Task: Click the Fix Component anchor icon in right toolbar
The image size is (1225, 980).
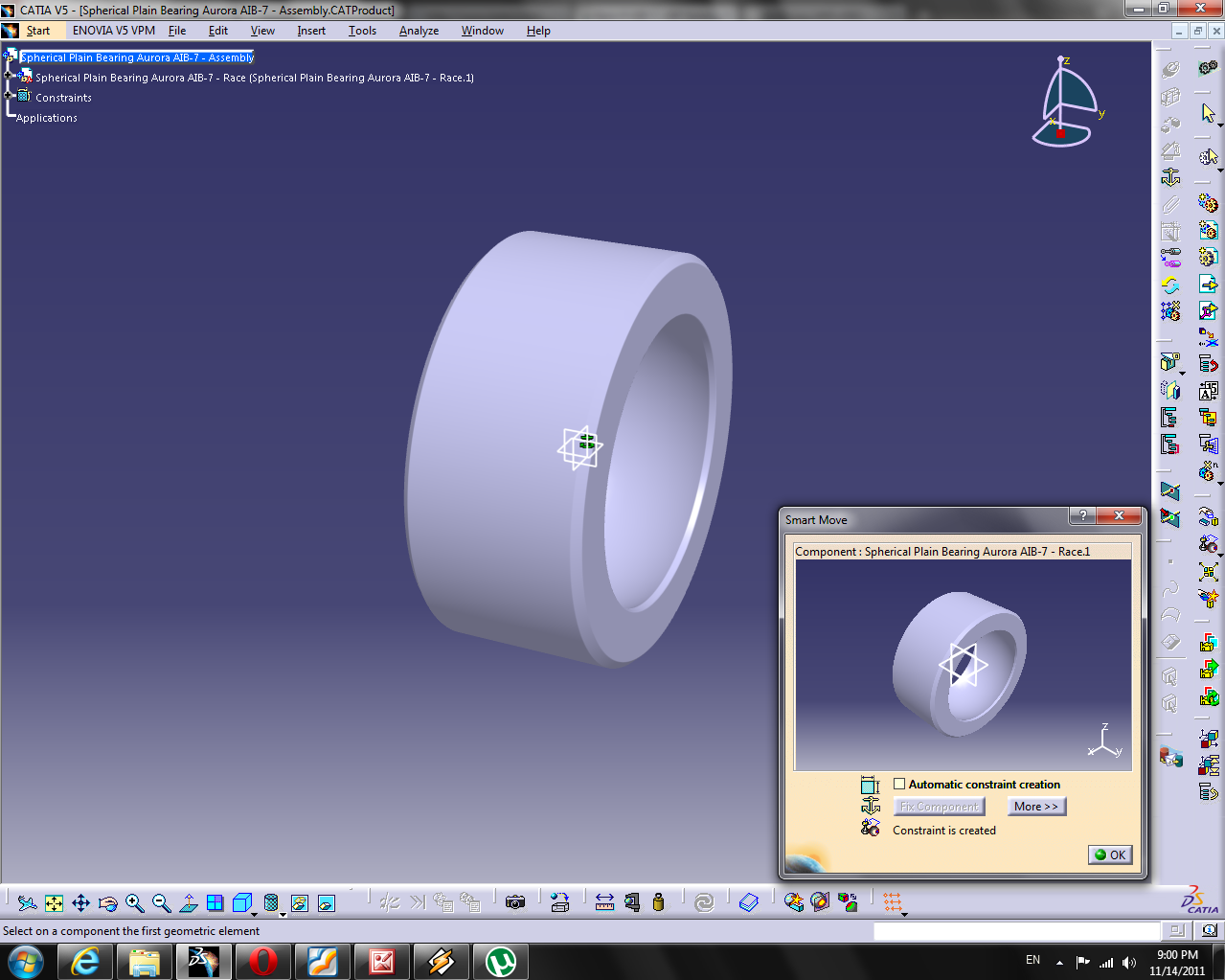Action: pos(1170,177)
